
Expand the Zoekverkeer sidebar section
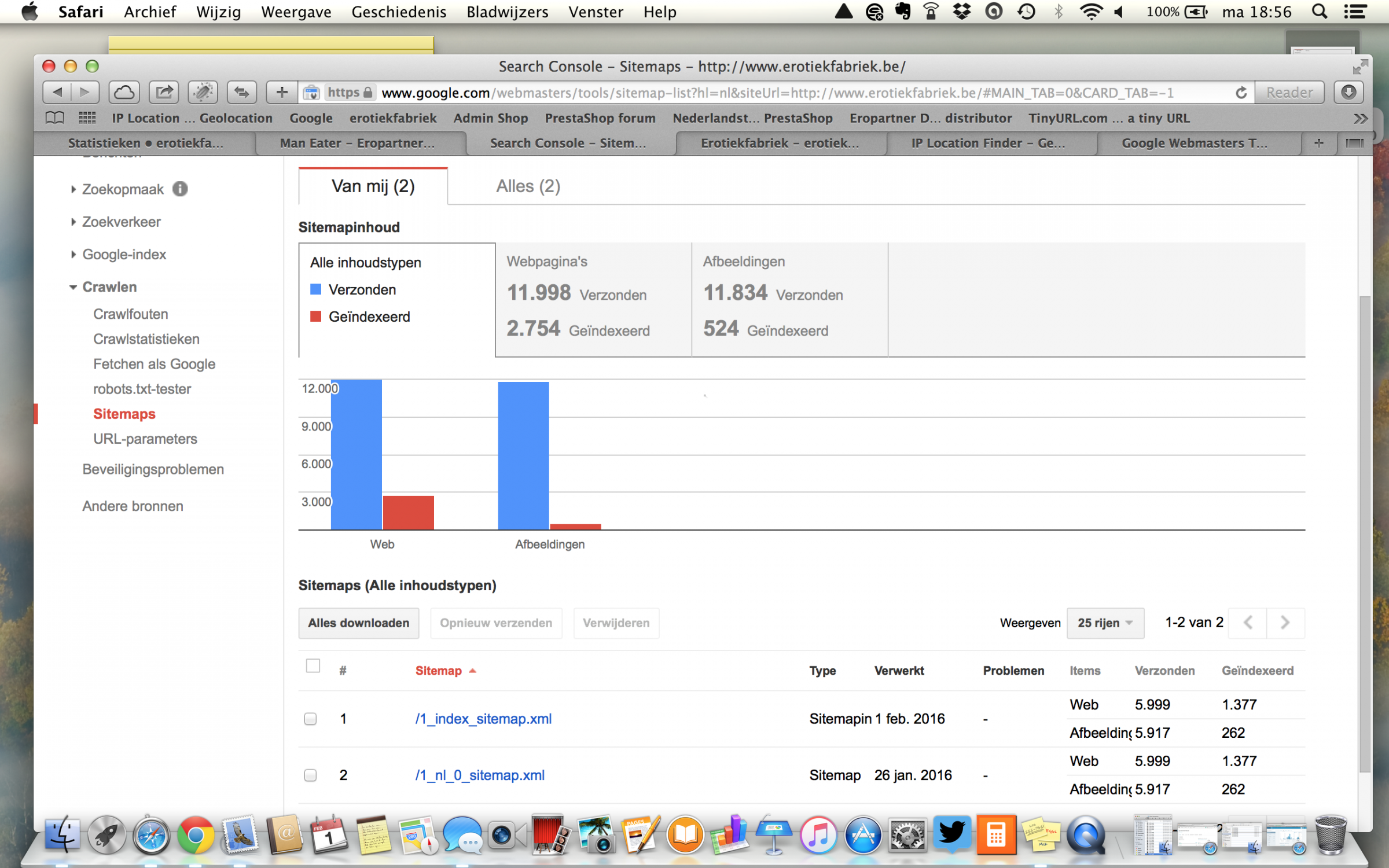(121, 222)
